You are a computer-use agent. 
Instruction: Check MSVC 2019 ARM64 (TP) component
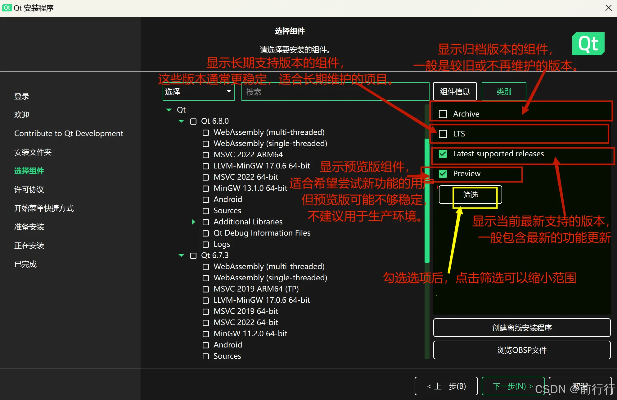[x=206, y=289]
